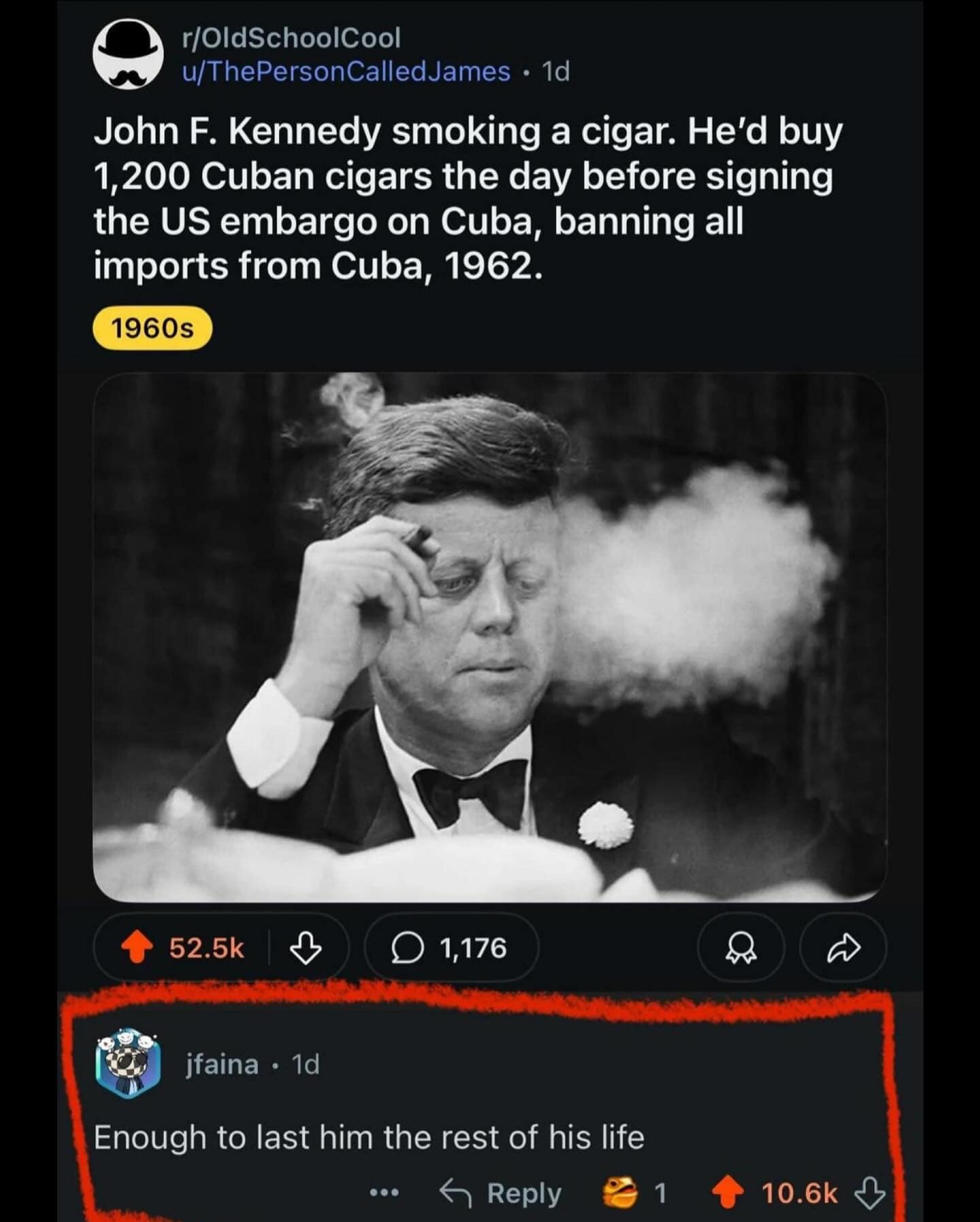Open the r/OldSchoolCool subreddit avatar
Screen dimensions: 980x1222
click(129, 55)
